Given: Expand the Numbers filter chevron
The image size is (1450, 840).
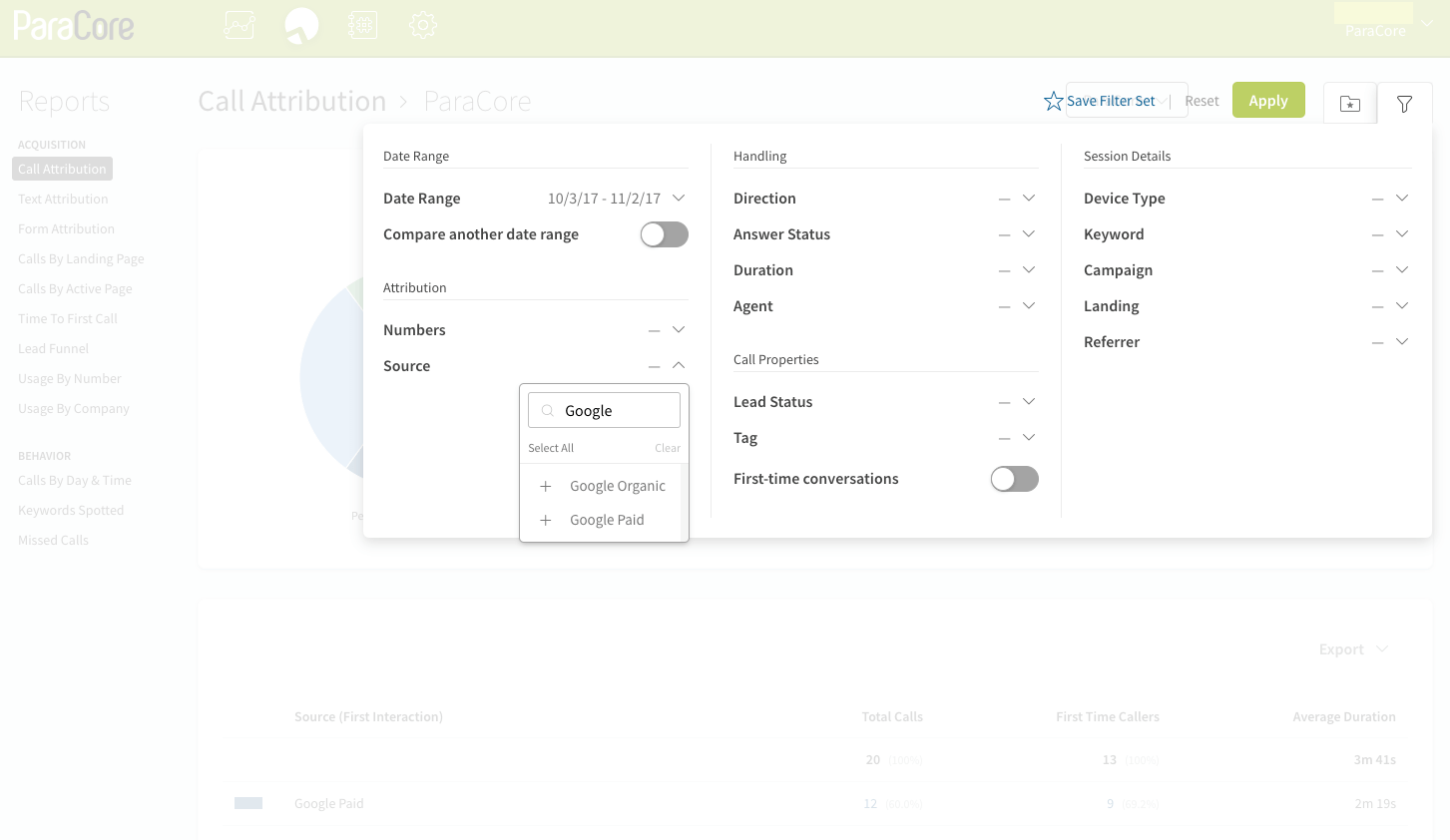Looking at the screenshot, I should (x=679, y=329).
